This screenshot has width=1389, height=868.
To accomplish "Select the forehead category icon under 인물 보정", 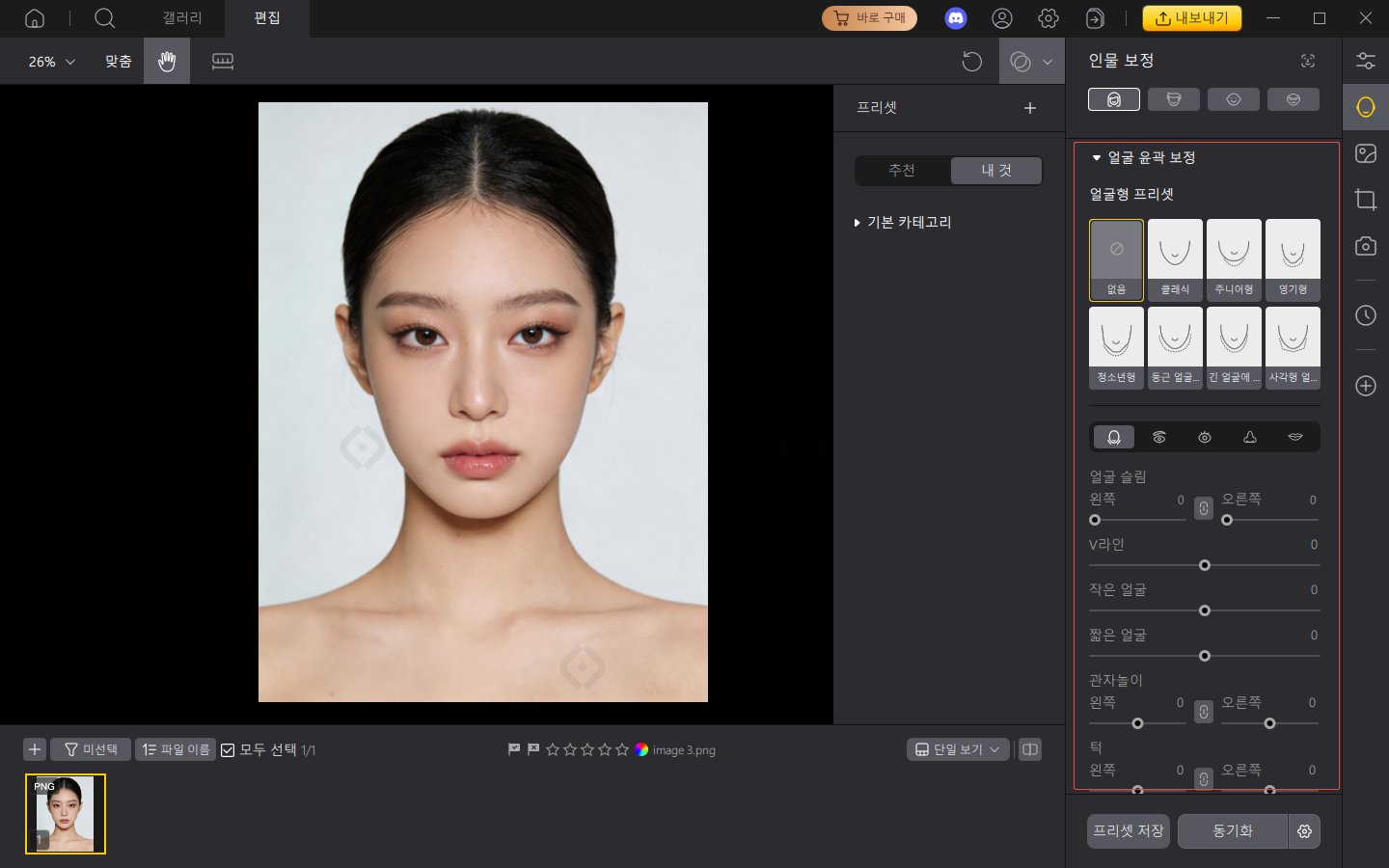I will tap(1174, 98).
